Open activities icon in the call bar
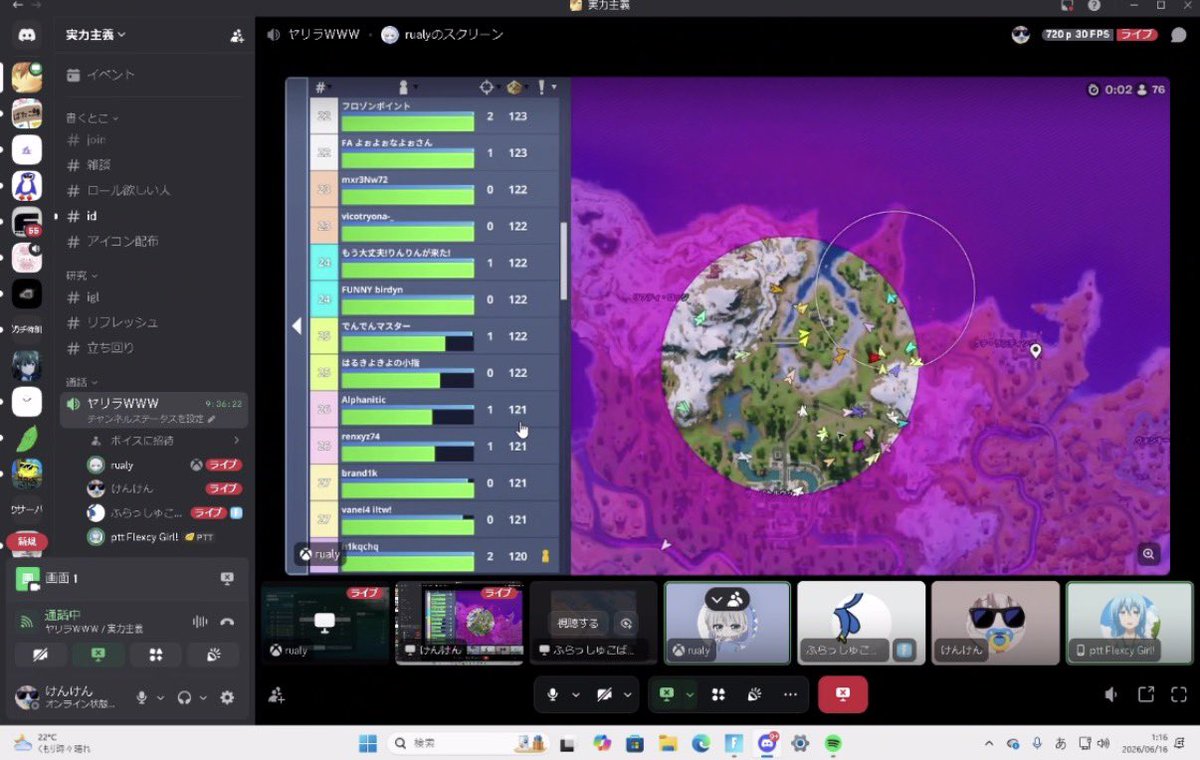1200x760 pixels. (x=718, y=694)
